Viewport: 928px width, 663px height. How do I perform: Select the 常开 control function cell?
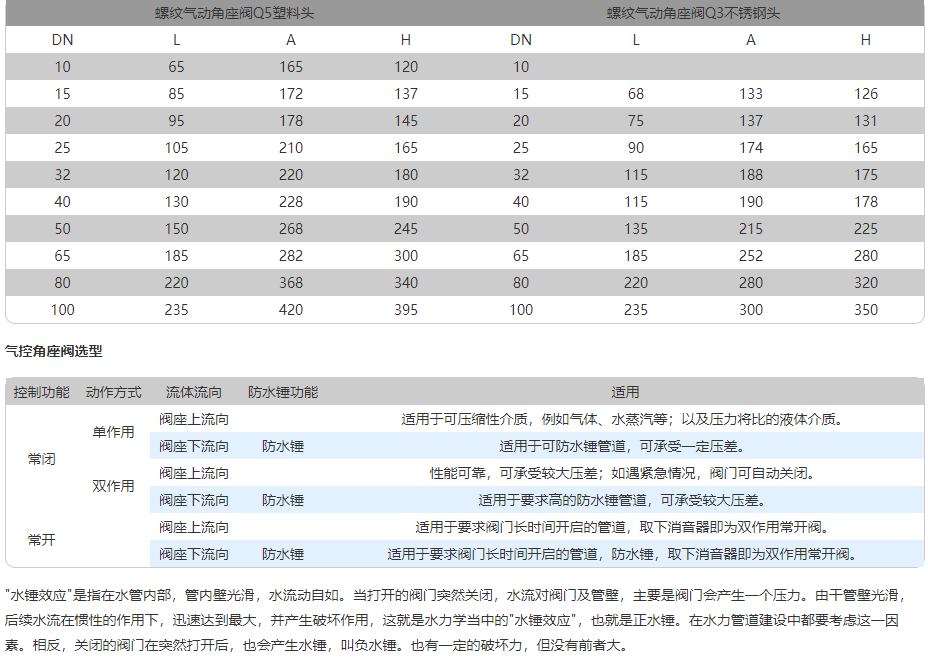(41, 540)
